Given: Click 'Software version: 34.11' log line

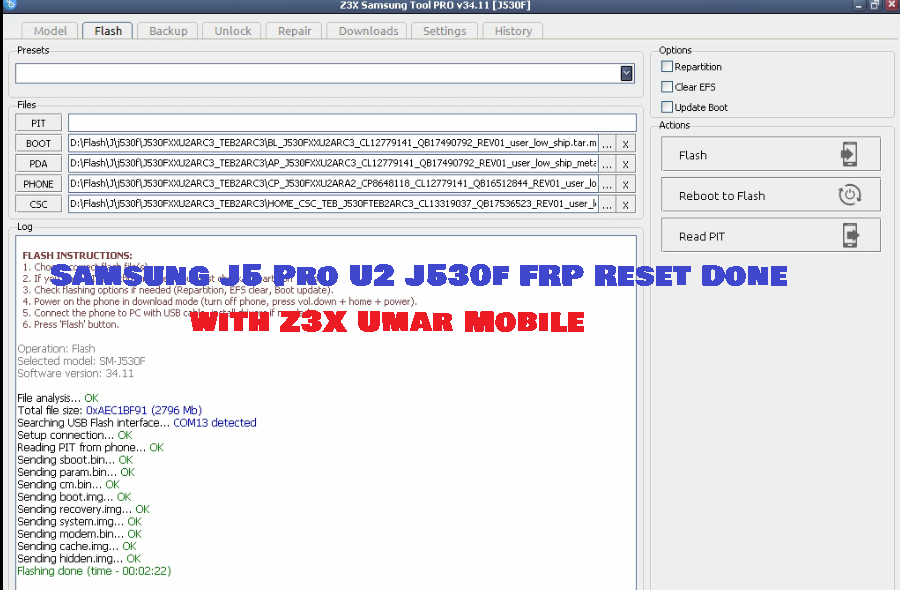Looking at the screenshot, I should 75,374.
